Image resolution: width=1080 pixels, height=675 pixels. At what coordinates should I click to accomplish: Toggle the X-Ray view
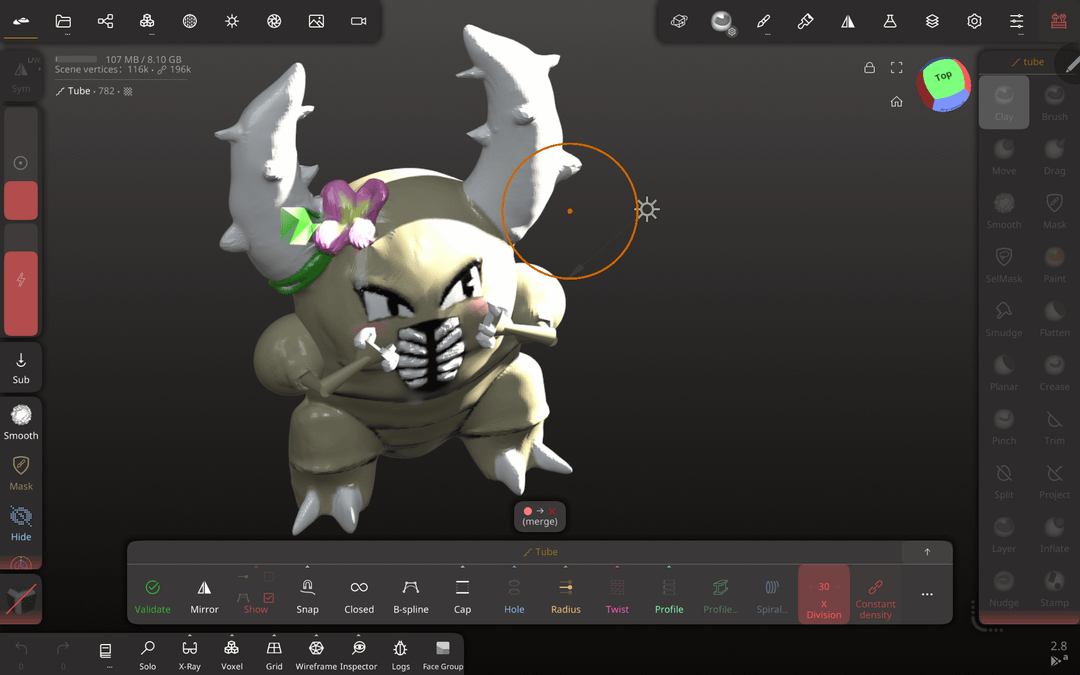pyautogui.click(x=189, y=654)
